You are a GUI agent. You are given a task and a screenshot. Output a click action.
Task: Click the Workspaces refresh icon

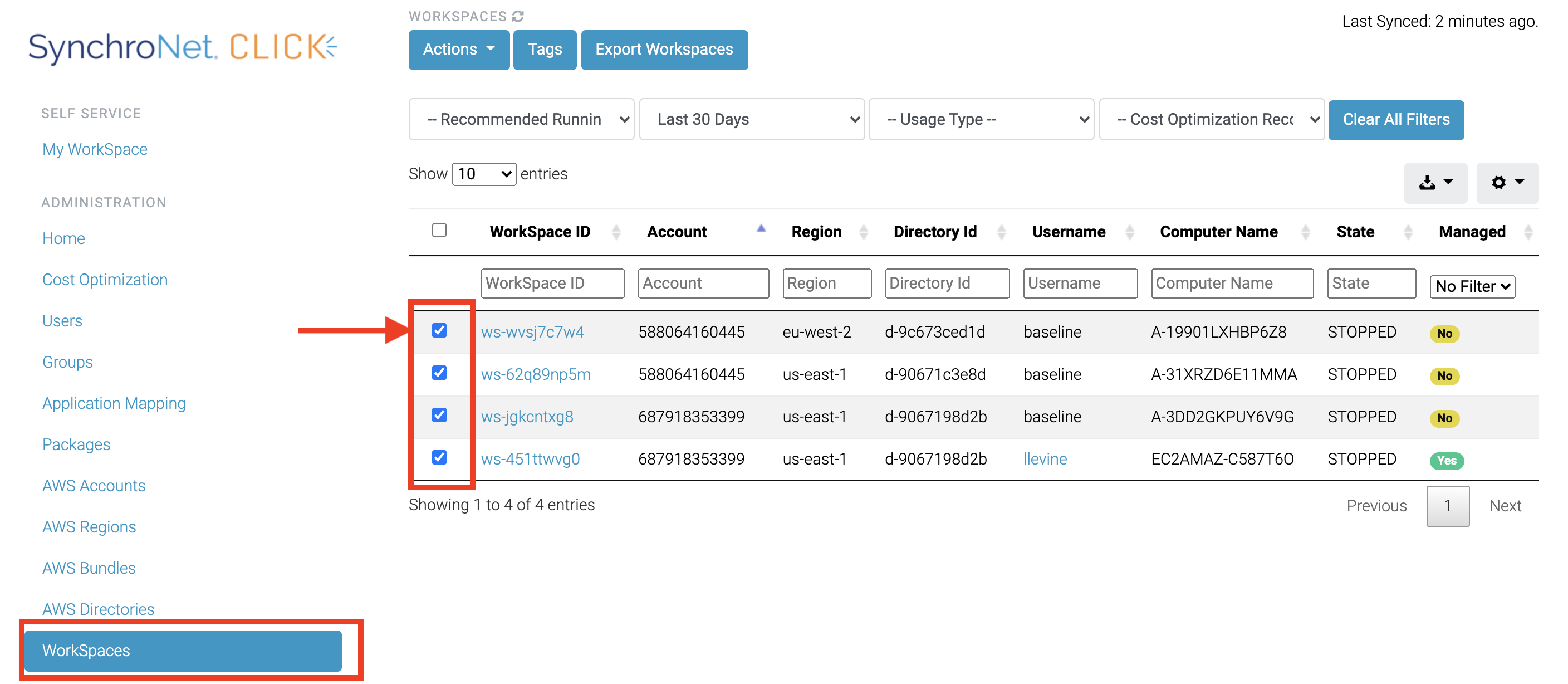[517, 17]
